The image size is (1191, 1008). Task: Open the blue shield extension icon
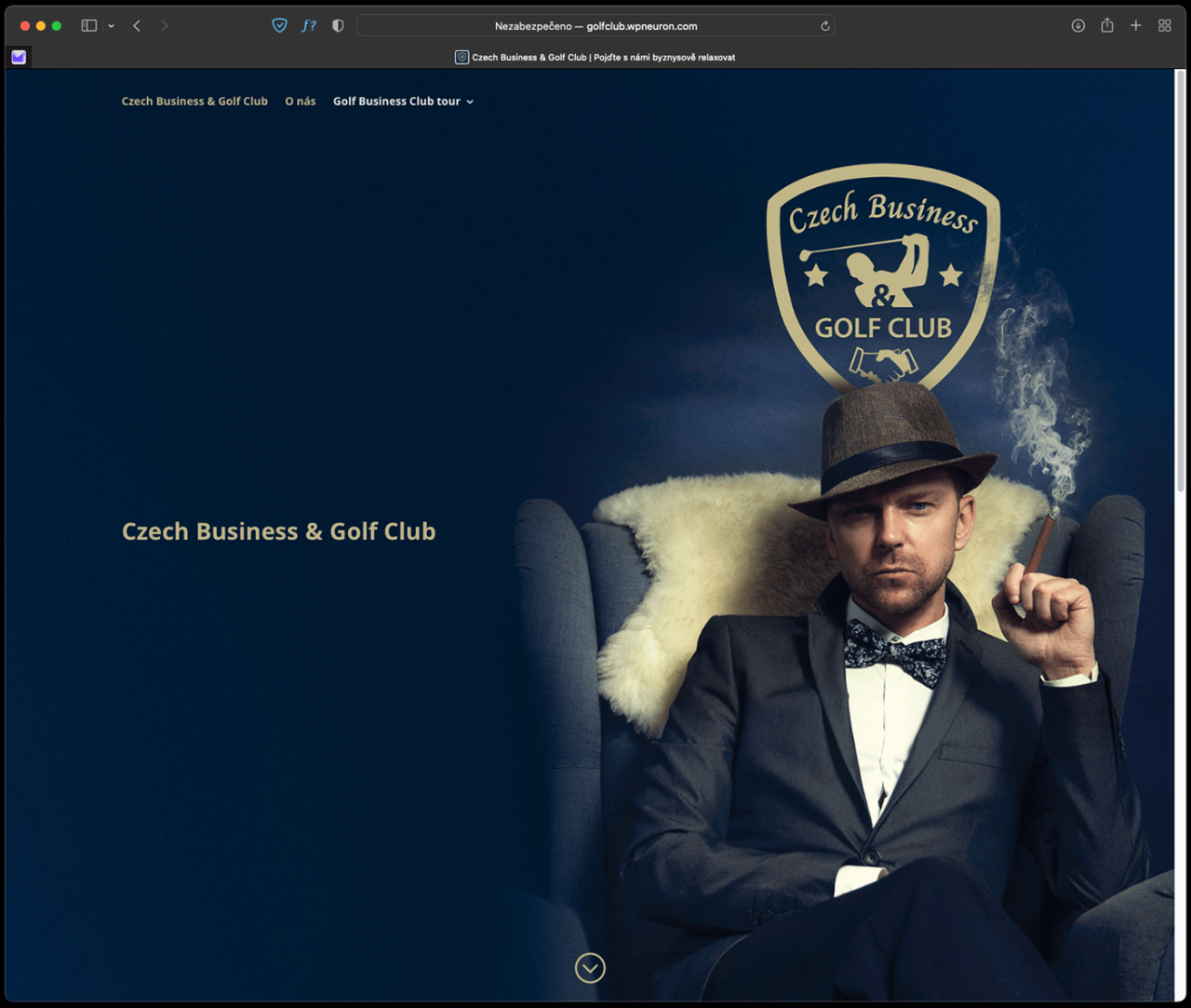click(279, 26)
